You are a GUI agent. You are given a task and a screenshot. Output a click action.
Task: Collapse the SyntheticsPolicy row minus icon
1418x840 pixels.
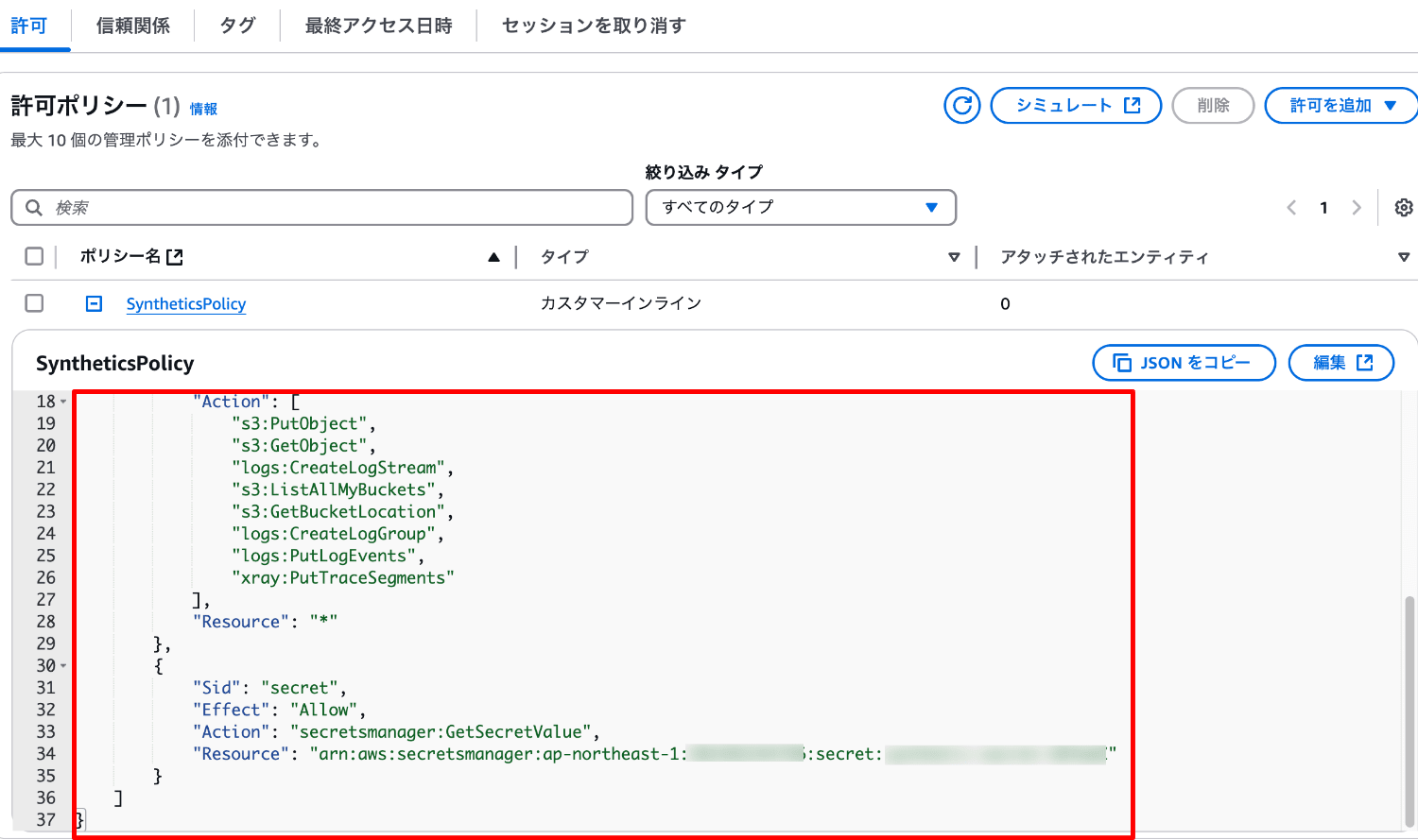(94, 303)
